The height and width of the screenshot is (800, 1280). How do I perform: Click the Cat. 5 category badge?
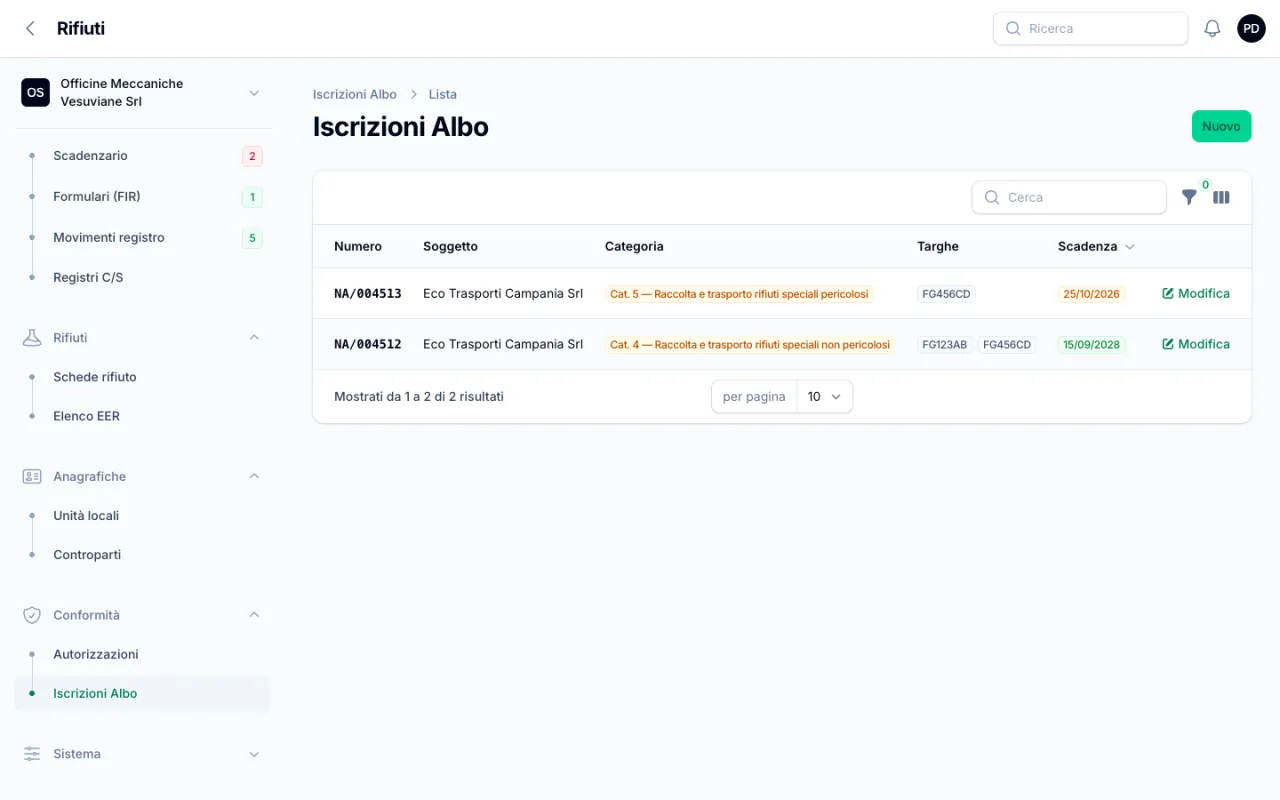tap(739, 294)
